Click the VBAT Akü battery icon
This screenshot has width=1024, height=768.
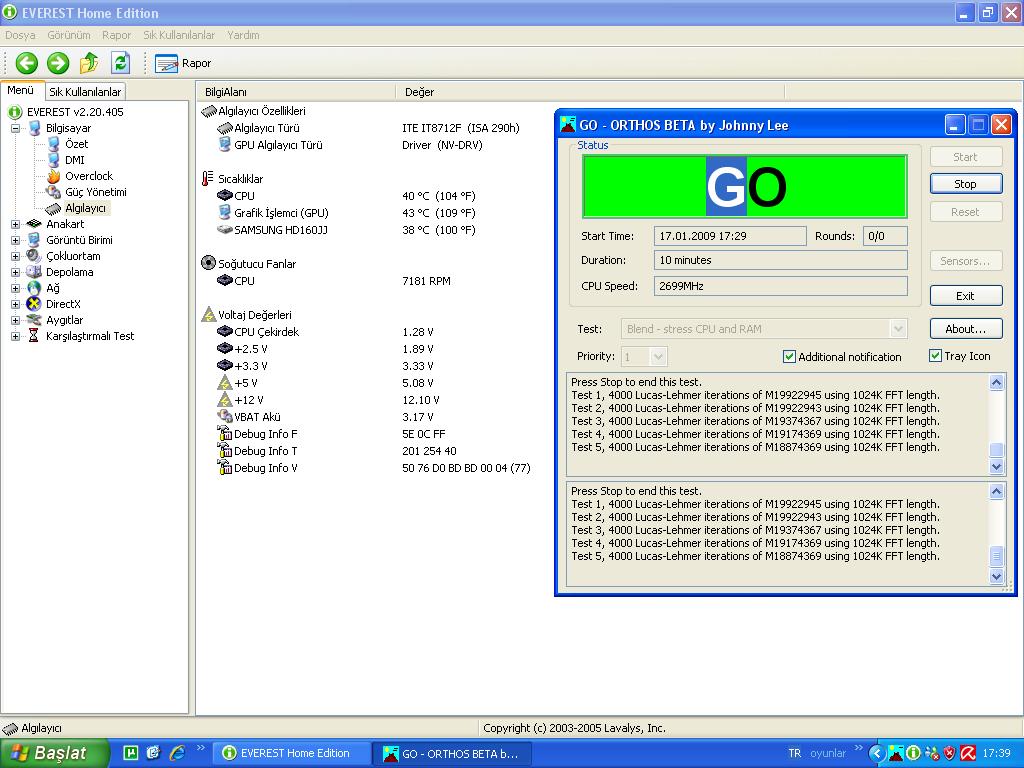225,416
